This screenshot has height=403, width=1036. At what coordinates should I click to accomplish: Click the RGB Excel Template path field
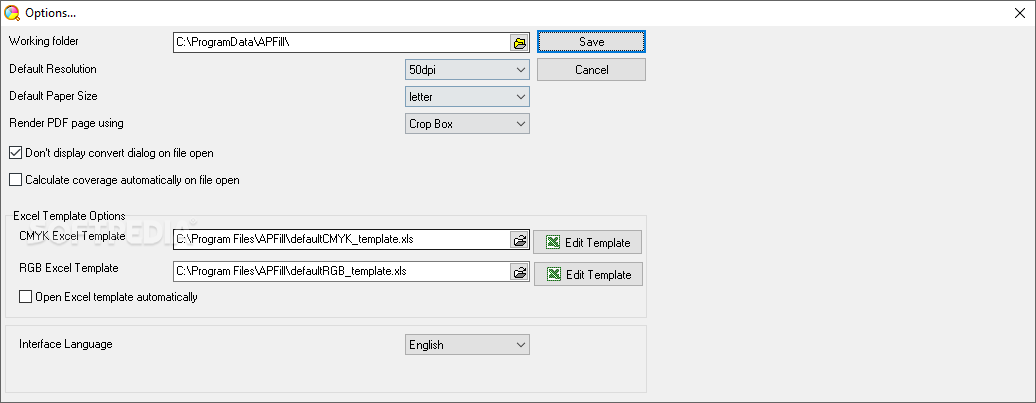[342, 272]
